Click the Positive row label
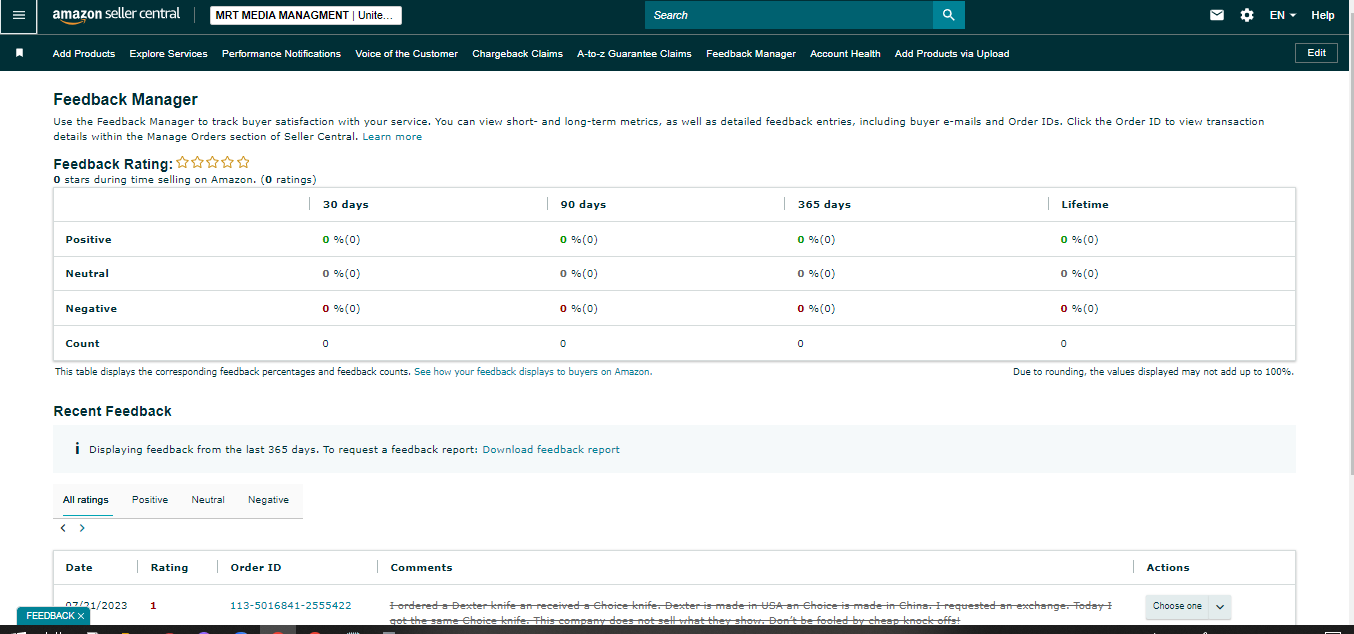 point(89,240)
